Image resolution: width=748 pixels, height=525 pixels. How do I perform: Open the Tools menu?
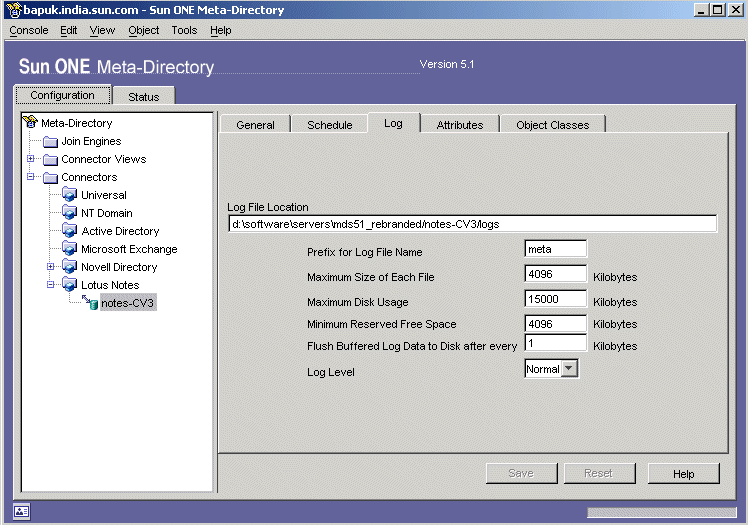184,31
